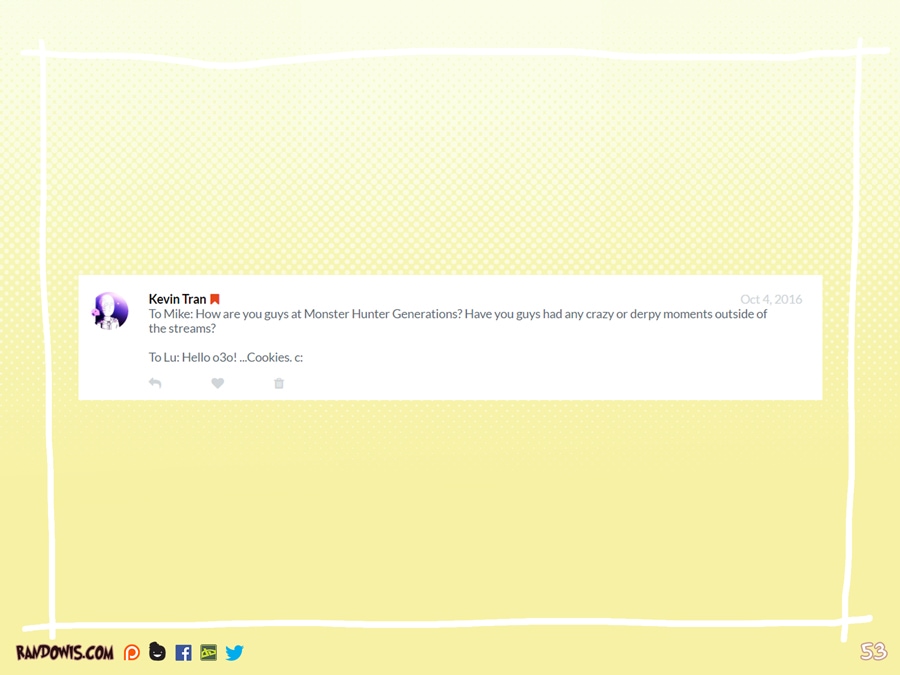Like the comment with the heart icon
Viewport: 900px width, 675px height.
[217, 383]
